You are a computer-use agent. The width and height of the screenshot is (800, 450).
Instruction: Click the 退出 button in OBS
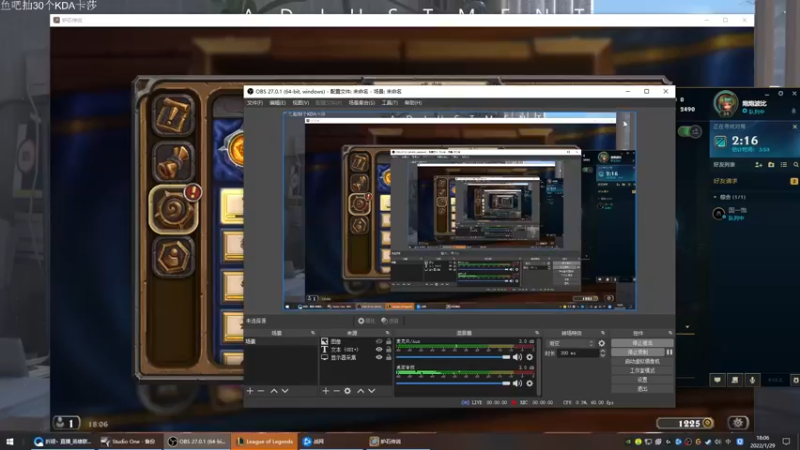point(642,389)
